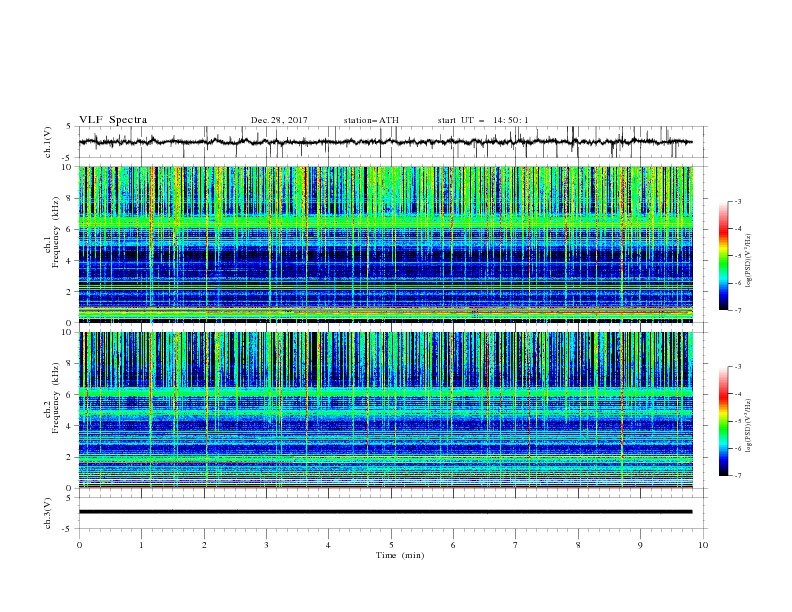Click the ch.1 frequency tick label "8"

(x=69, y=198)
